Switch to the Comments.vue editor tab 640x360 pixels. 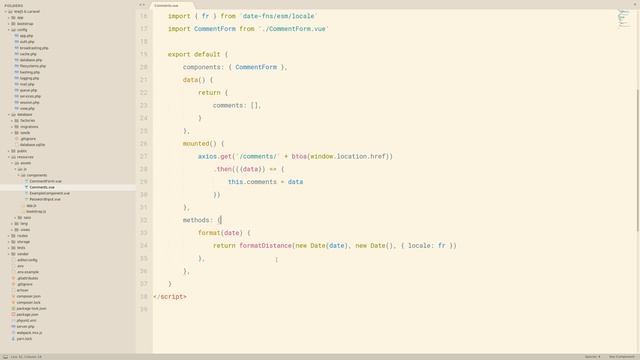171,6
